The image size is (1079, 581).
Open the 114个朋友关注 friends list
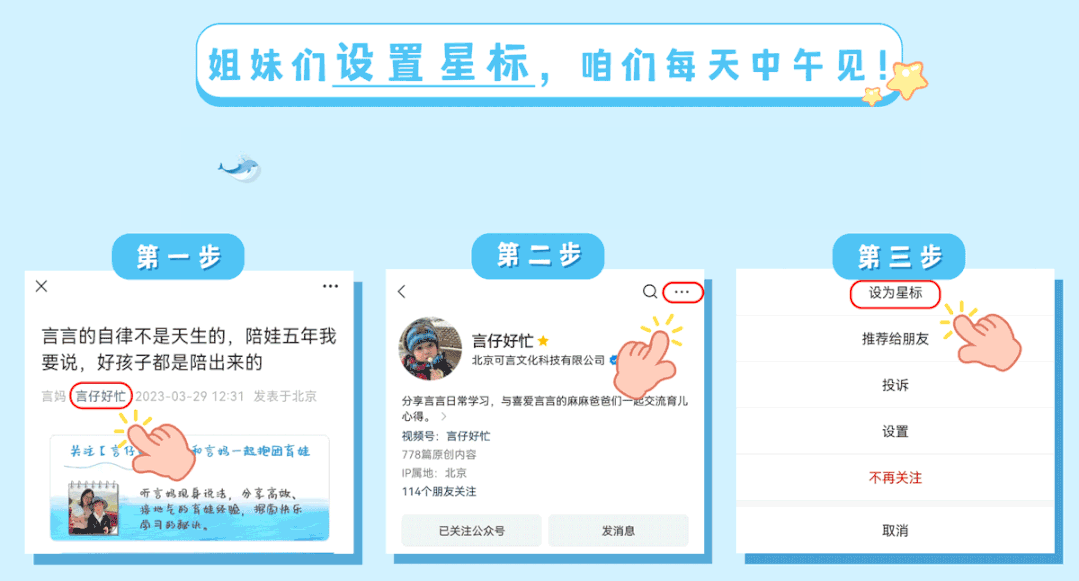click(x=439, y=492)
